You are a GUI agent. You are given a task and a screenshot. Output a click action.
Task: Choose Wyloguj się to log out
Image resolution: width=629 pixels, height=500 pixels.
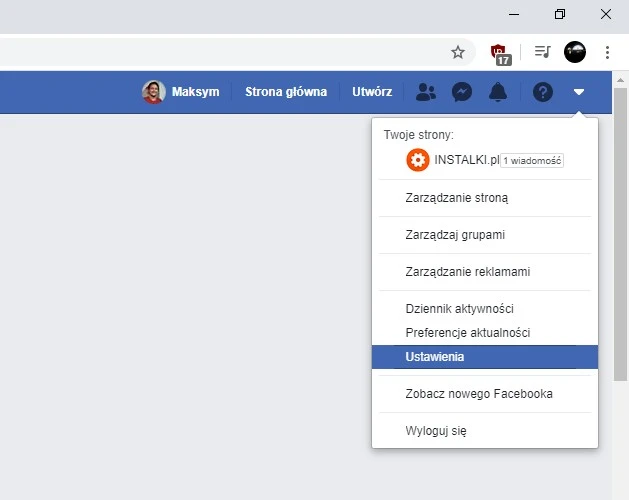point(436,431)
